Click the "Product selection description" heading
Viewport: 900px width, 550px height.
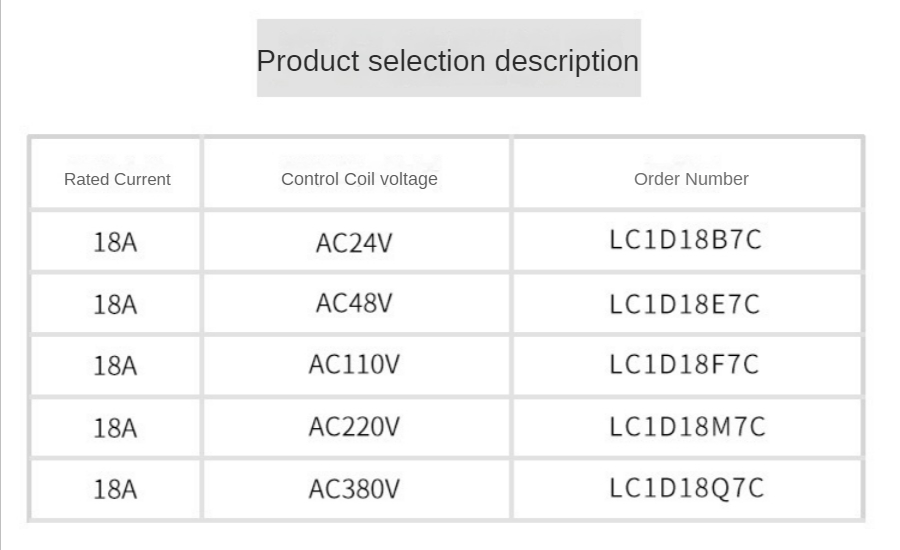[x=447, y=61]
